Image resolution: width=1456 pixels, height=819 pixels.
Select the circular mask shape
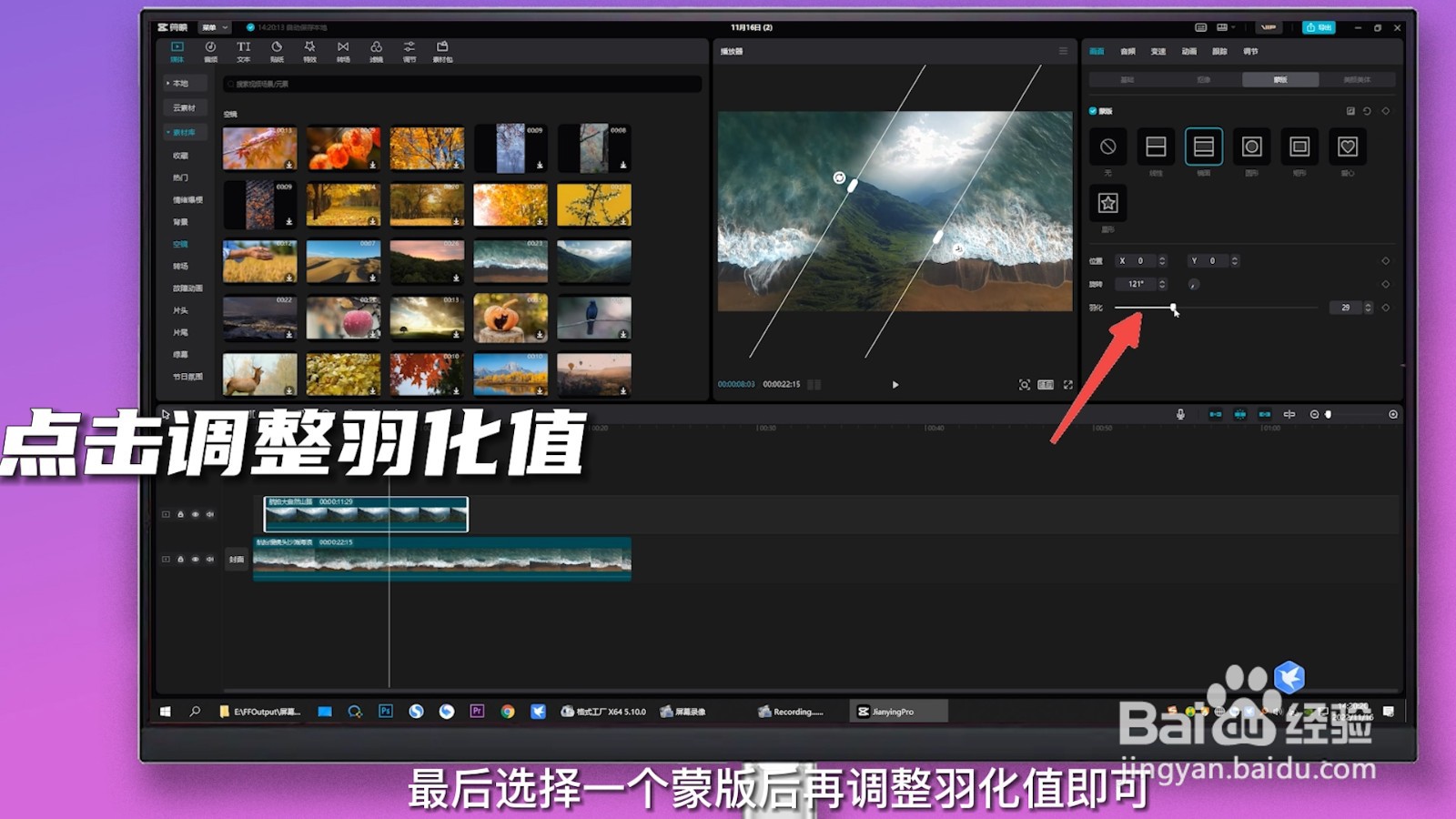coord(1251,146)
